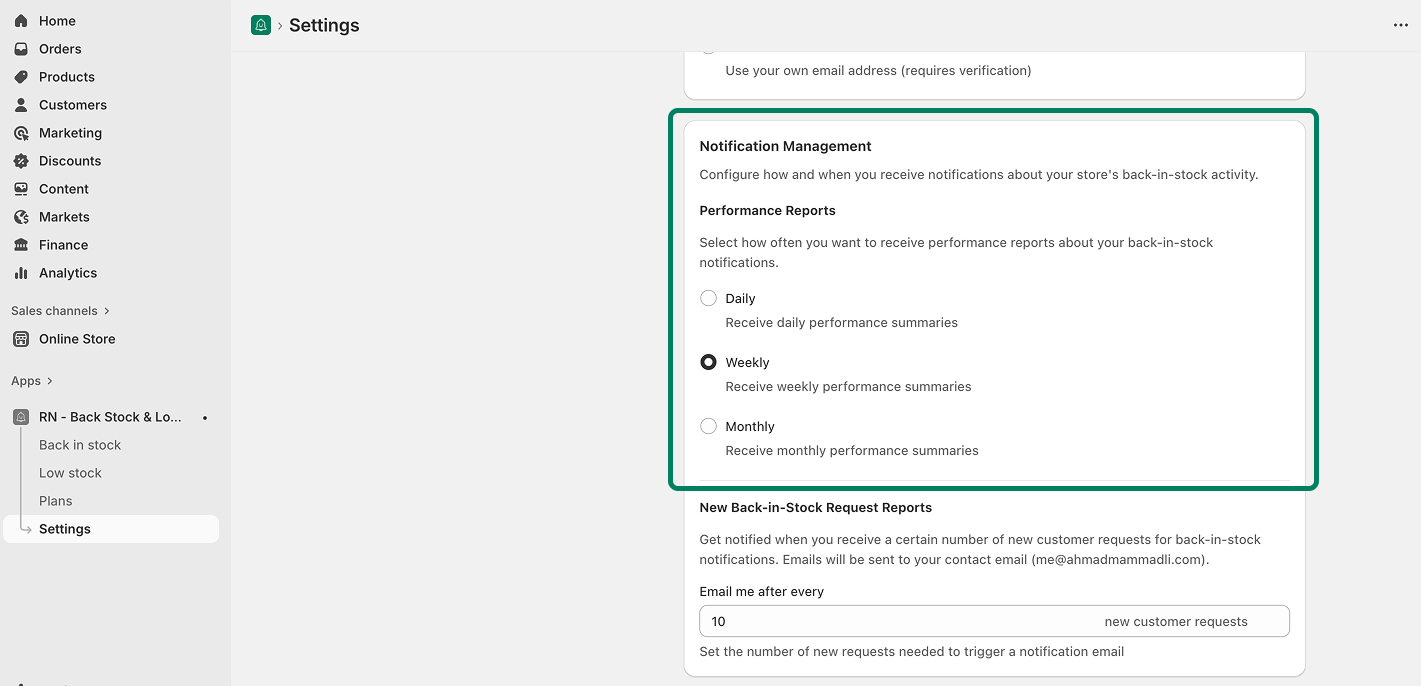Screen dimensions: 1421x686
Task: Open the three-dot more actions menu
Action: (x=1400, y=26)
